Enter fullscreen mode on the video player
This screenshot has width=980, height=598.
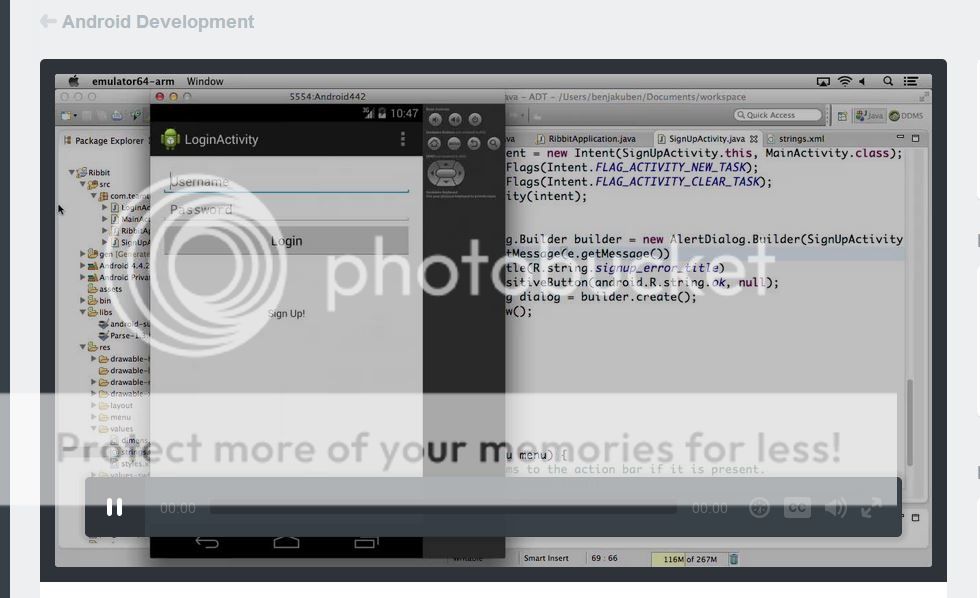872,508
